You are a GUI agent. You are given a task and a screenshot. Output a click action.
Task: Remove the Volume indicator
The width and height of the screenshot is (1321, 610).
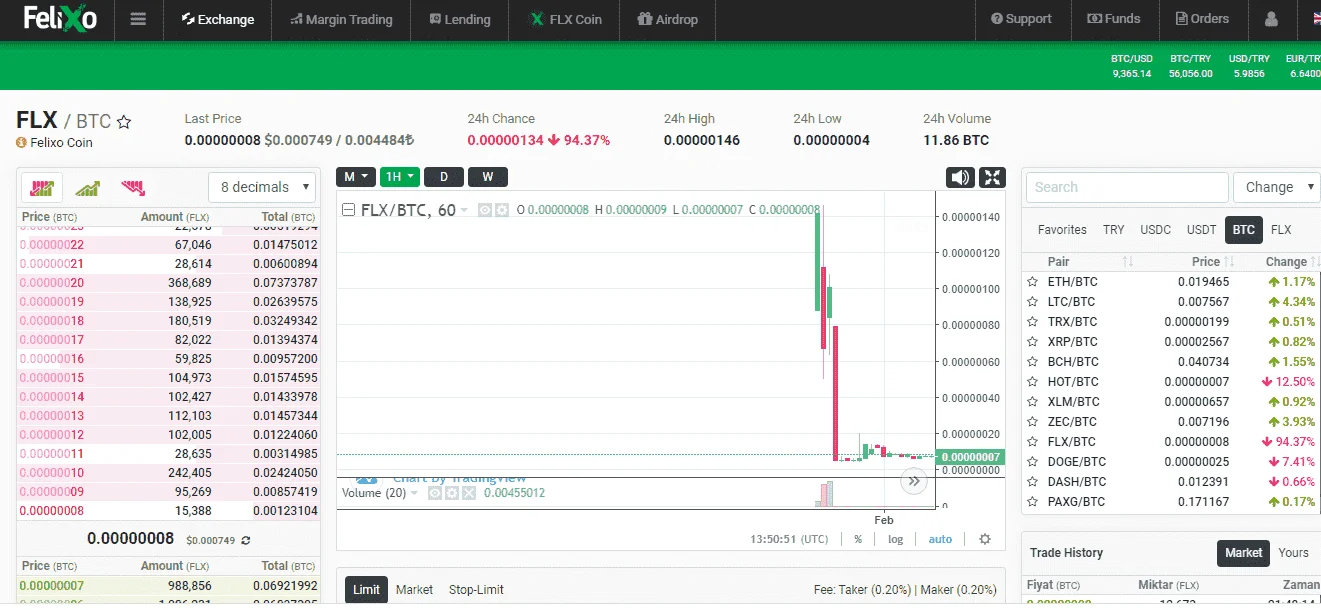(x=468, y=493)
